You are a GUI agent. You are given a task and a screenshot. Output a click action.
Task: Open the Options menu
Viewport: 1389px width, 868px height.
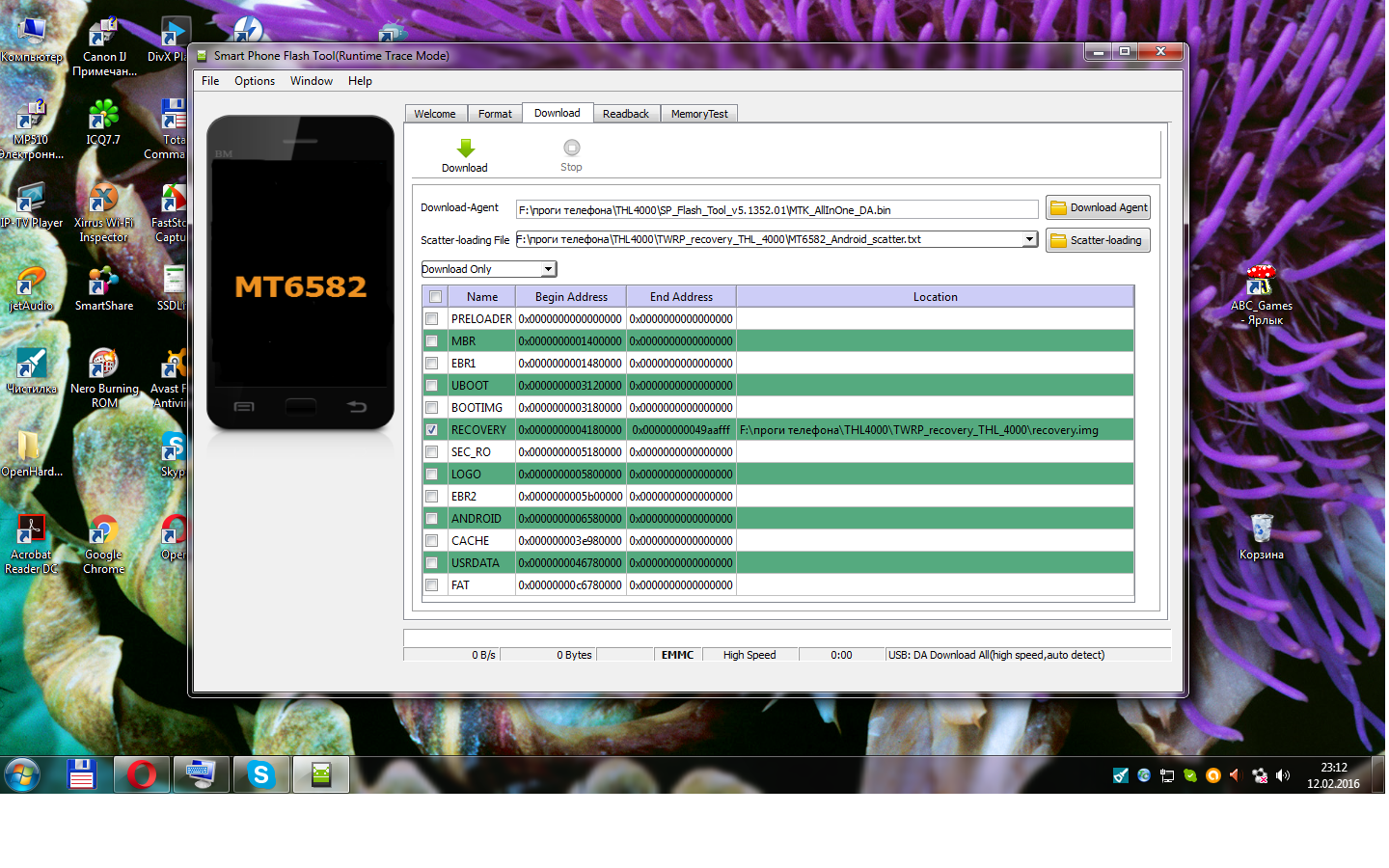click(x=254, y=81)
